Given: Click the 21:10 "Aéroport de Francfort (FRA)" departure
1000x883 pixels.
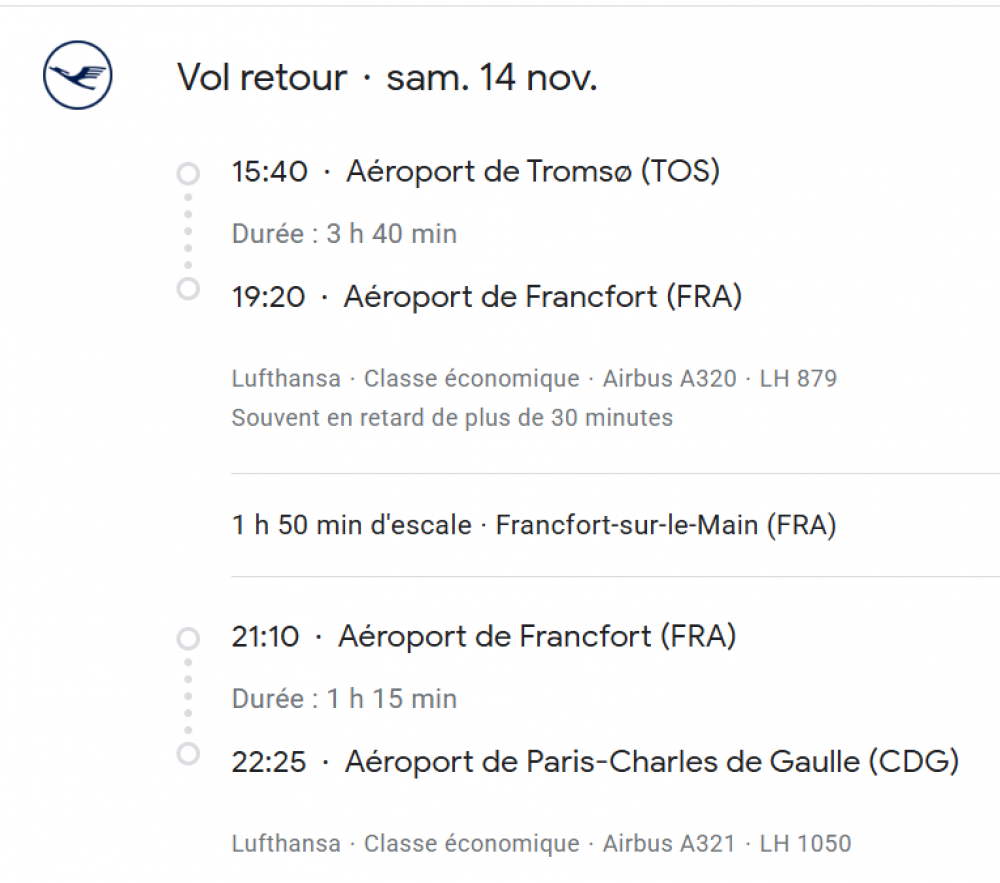Looking at the screenshot, I should 537,636.
